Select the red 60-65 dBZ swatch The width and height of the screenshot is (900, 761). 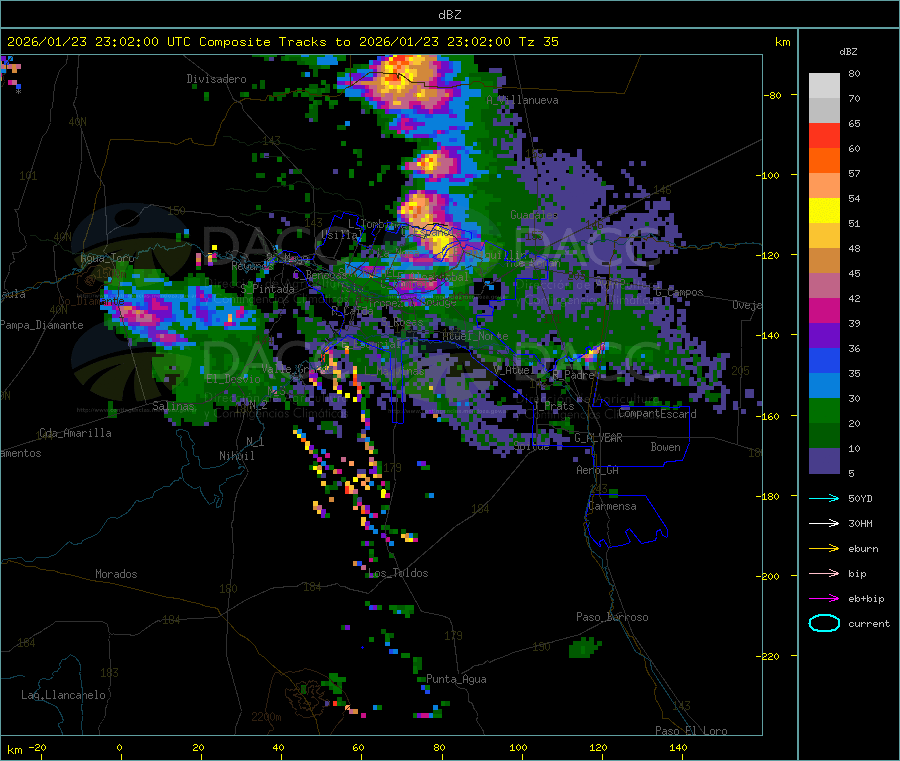pyautogui.click(x=824, y=135)
